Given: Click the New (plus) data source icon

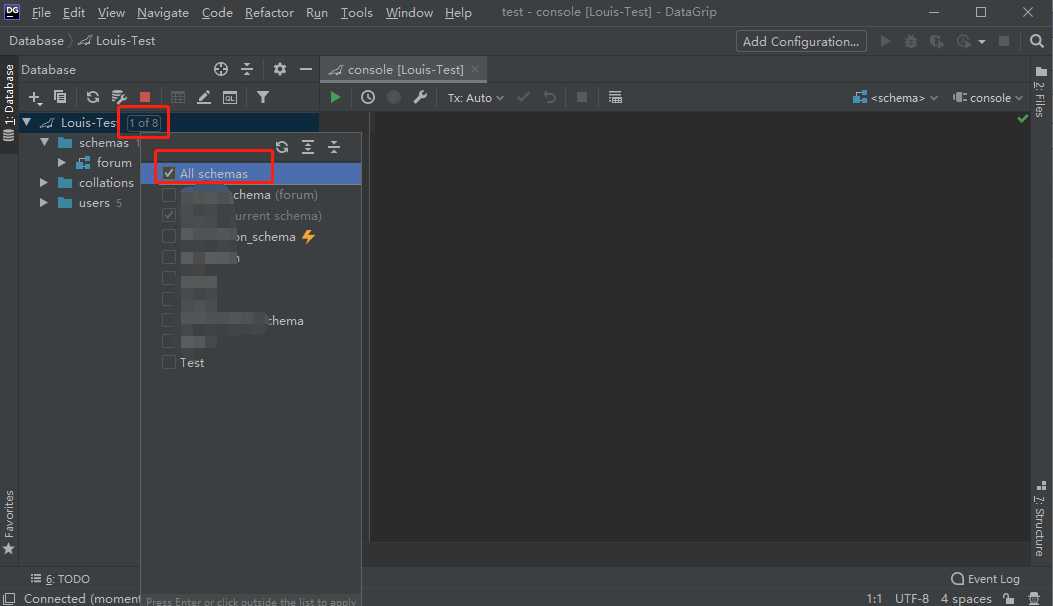Looking at the screenshot, I should (35, 97).
